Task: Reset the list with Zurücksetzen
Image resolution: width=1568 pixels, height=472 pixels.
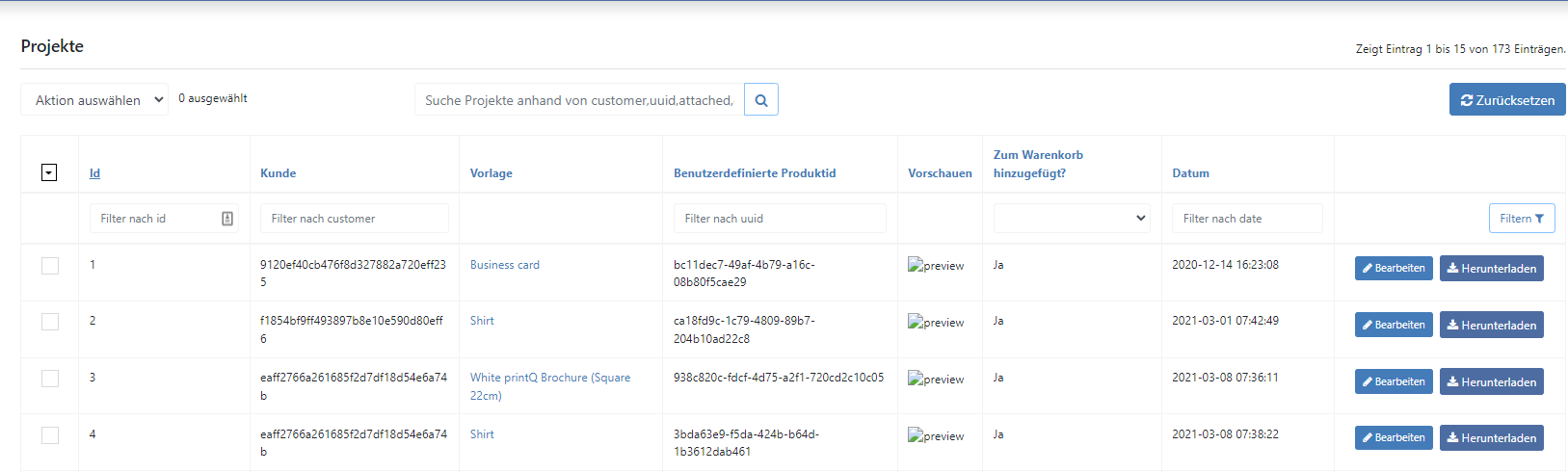Action: (x=1507, y=99)
